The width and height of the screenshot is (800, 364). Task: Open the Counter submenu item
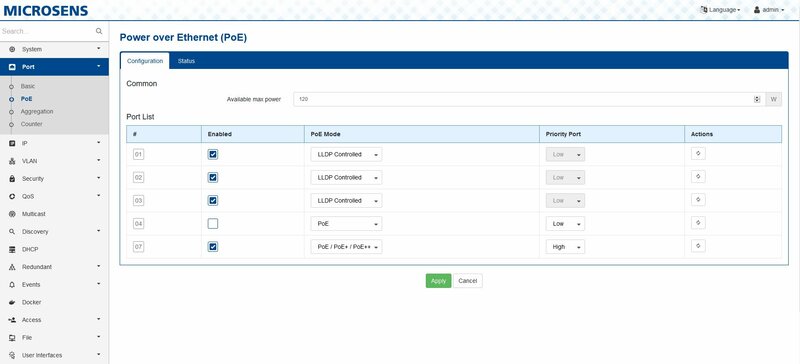[x=32, y=124]
